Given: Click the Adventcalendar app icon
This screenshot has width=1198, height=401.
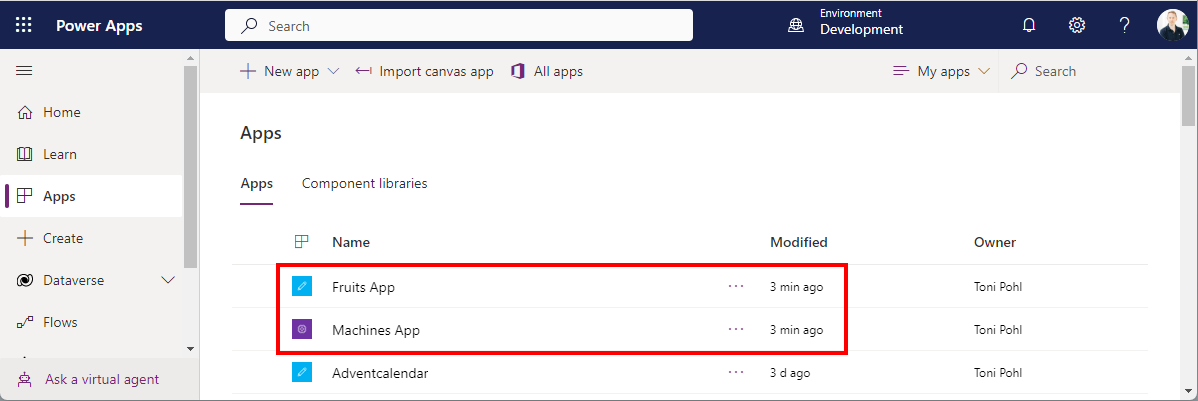Looking at the screenshot, I should [302, 373].
